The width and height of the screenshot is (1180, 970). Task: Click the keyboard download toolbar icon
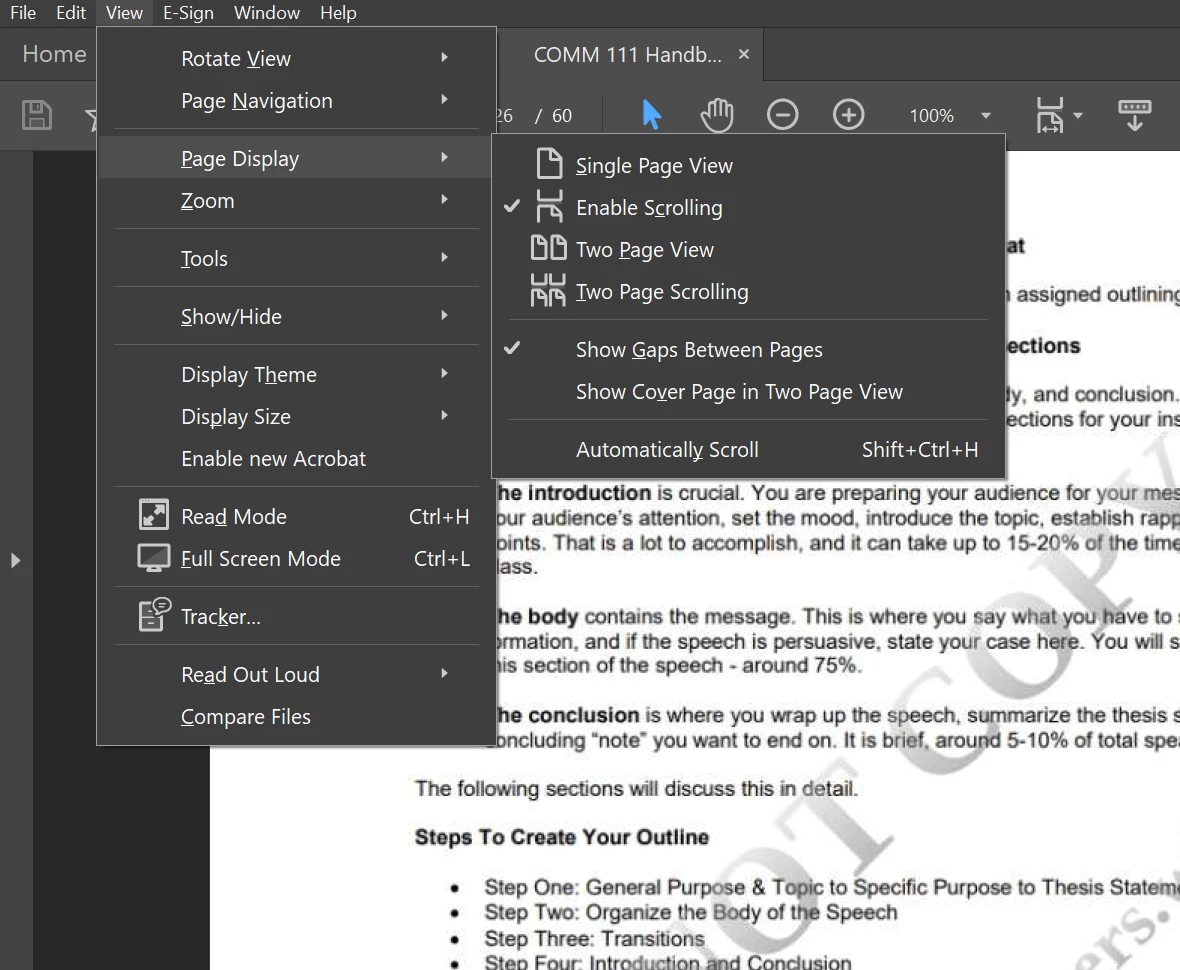(1134, 115)
